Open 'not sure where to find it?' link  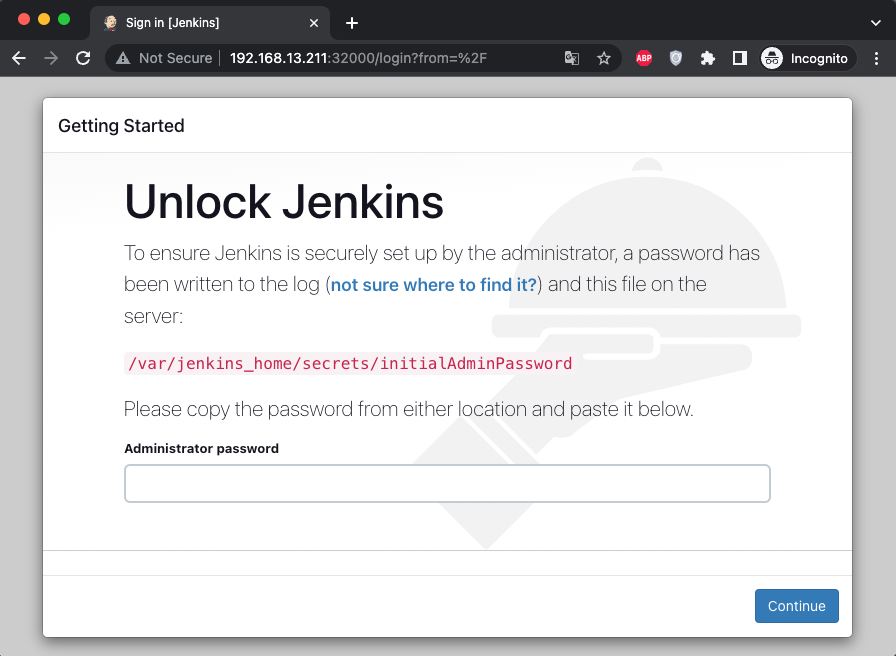(x=434, y=285)
